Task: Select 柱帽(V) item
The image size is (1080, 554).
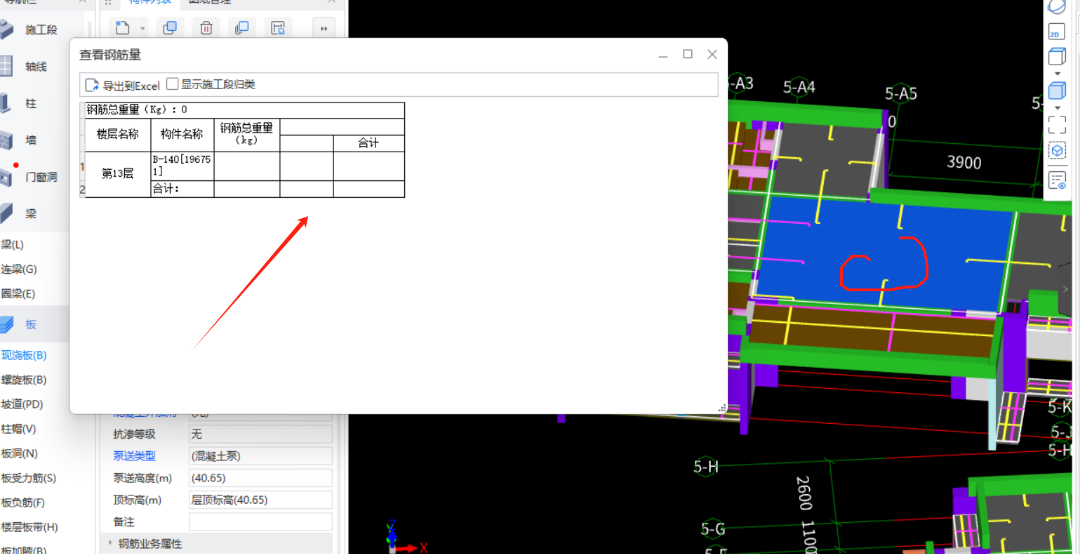Action: (x=19, y=429)
